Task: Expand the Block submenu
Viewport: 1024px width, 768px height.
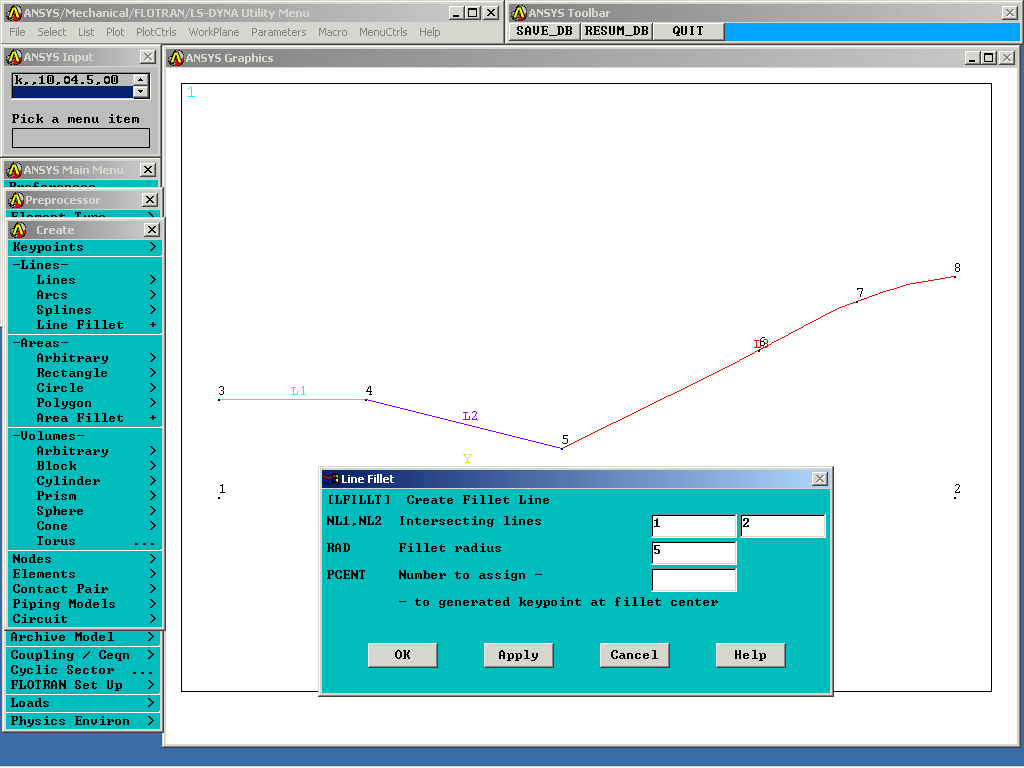Action: 84,466
